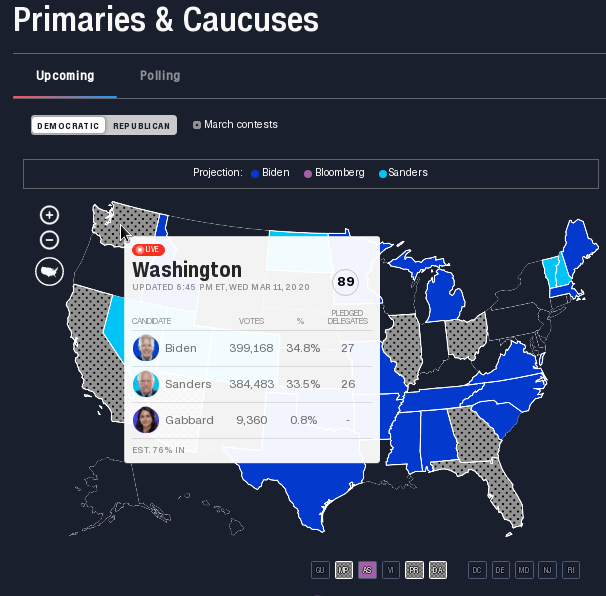Select the GU territory box
The width and height of the screenshot is (606, 596).
tap(320, 570)
